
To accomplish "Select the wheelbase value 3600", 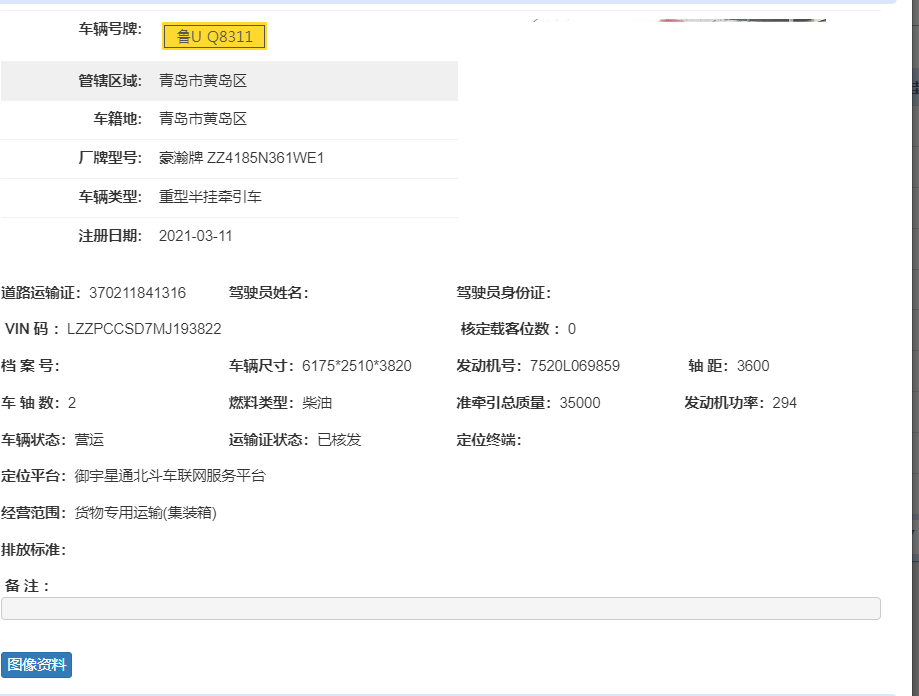I will 753,366.
